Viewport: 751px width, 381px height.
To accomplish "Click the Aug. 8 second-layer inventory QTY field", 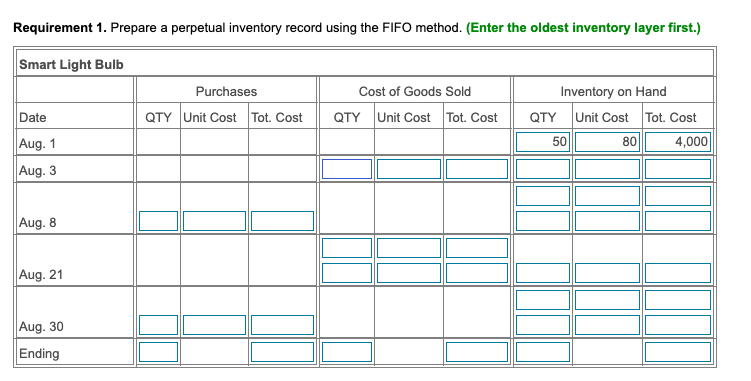I will 543,221.
